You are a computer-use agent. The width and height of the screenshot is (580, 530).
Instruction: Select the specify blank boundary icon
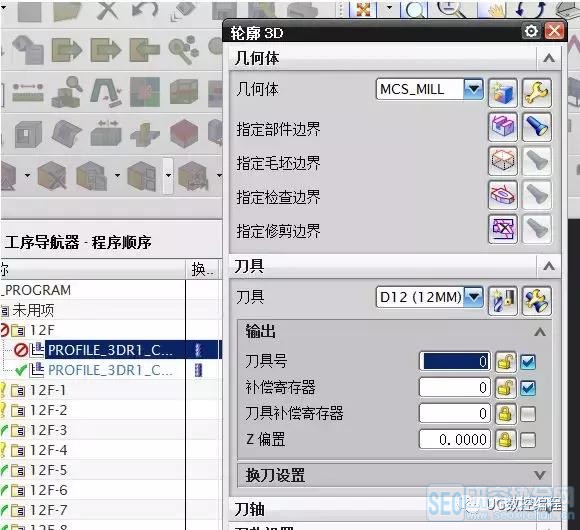coord(502,161)
